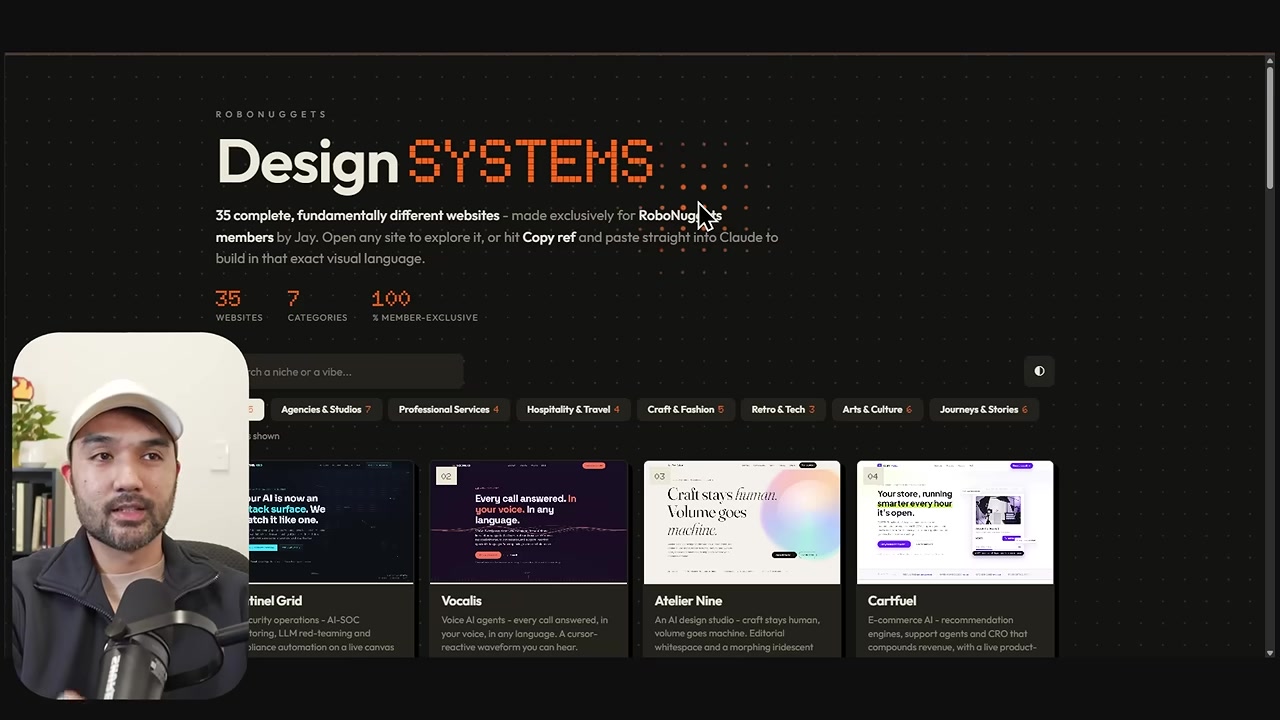Screen dimensions: 1280x720
Task: Click the 7 Categories stat
Action: tap(317, 305)
